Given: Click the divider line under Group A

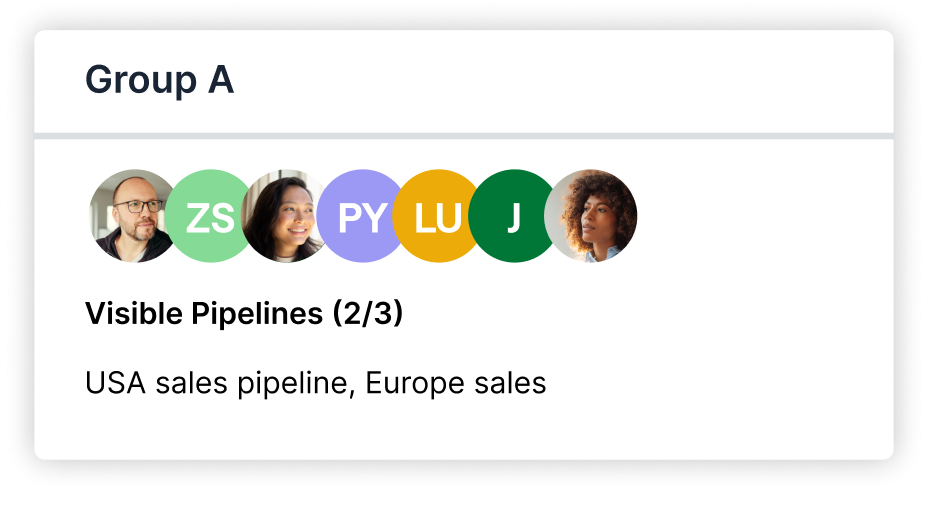Looking at the screenshot, I should [464, 136].
